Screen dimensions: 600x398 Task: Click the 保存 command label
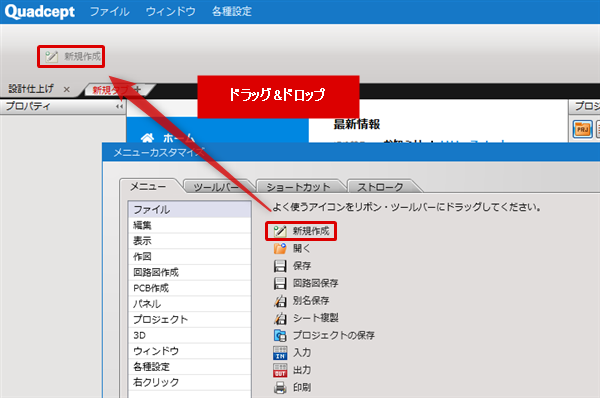(x=302, y=266)
